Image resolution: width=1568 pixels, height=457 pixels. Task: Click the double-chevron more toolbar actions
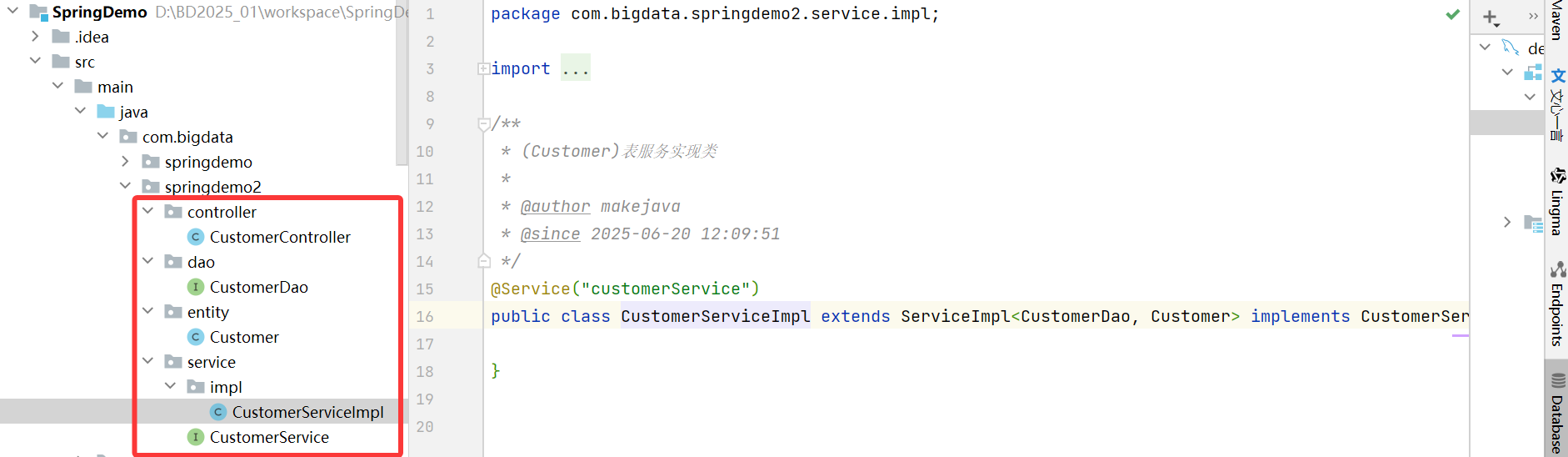(1533, 16)
